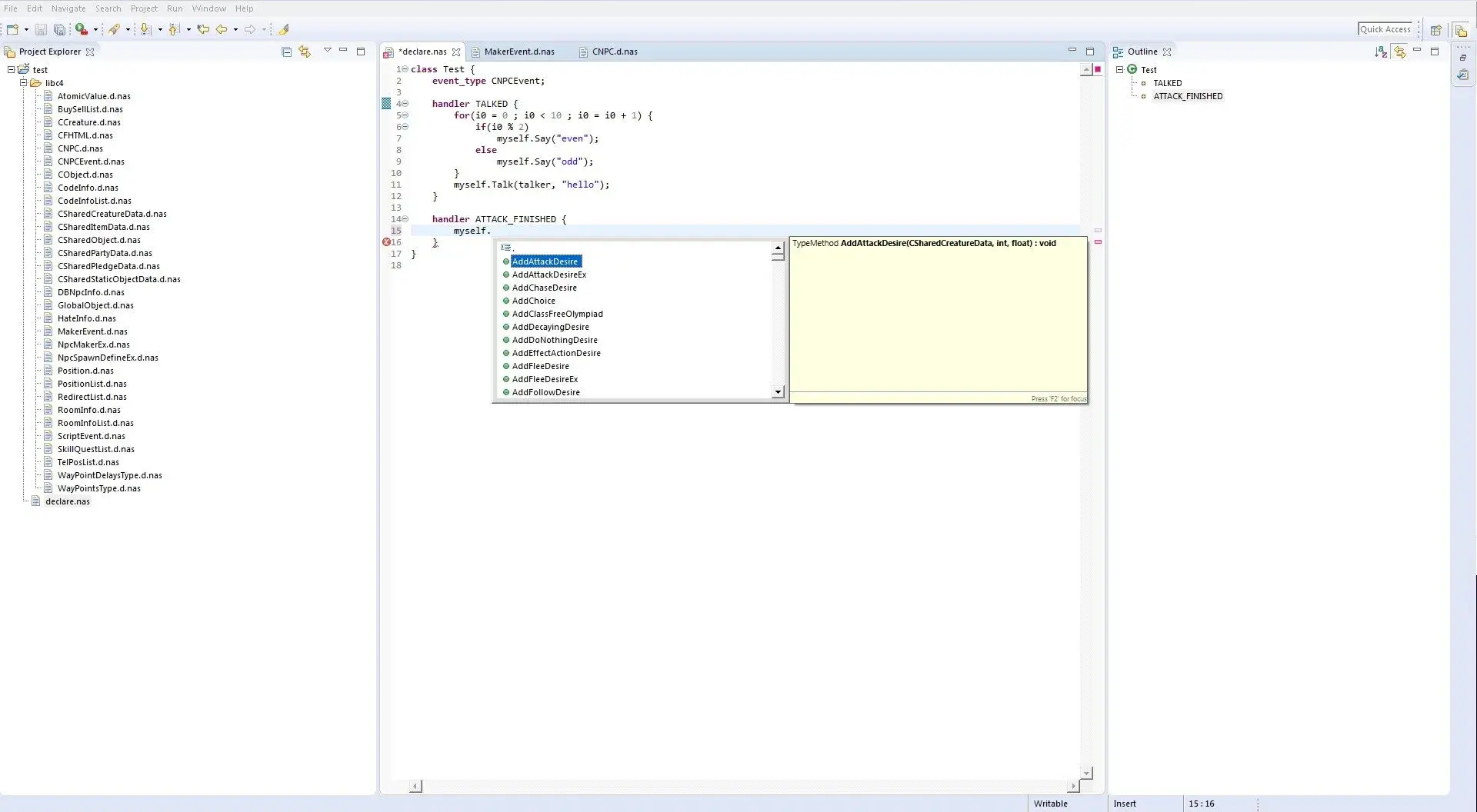This screenshot has width=1477, height=812.
Task: Select ATTACK_FINISHED in Outline view
Action: (x=1188, y=96)
